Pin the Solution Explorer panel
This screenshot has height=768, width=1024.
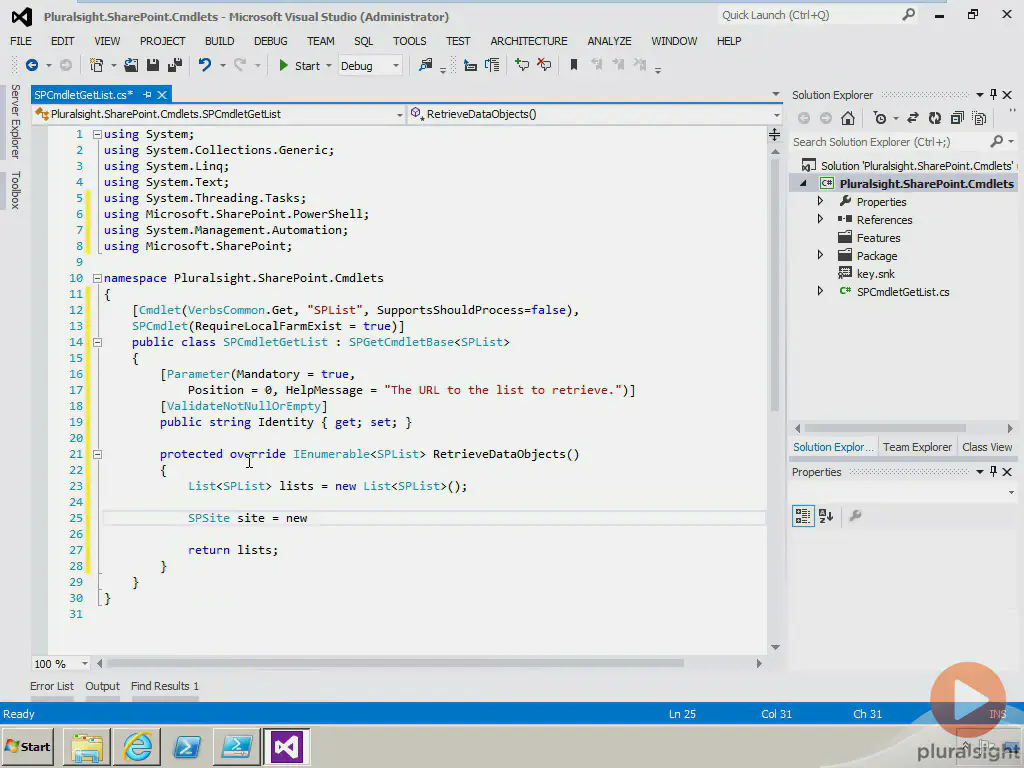pyautogui.click(x=993, y=95)
